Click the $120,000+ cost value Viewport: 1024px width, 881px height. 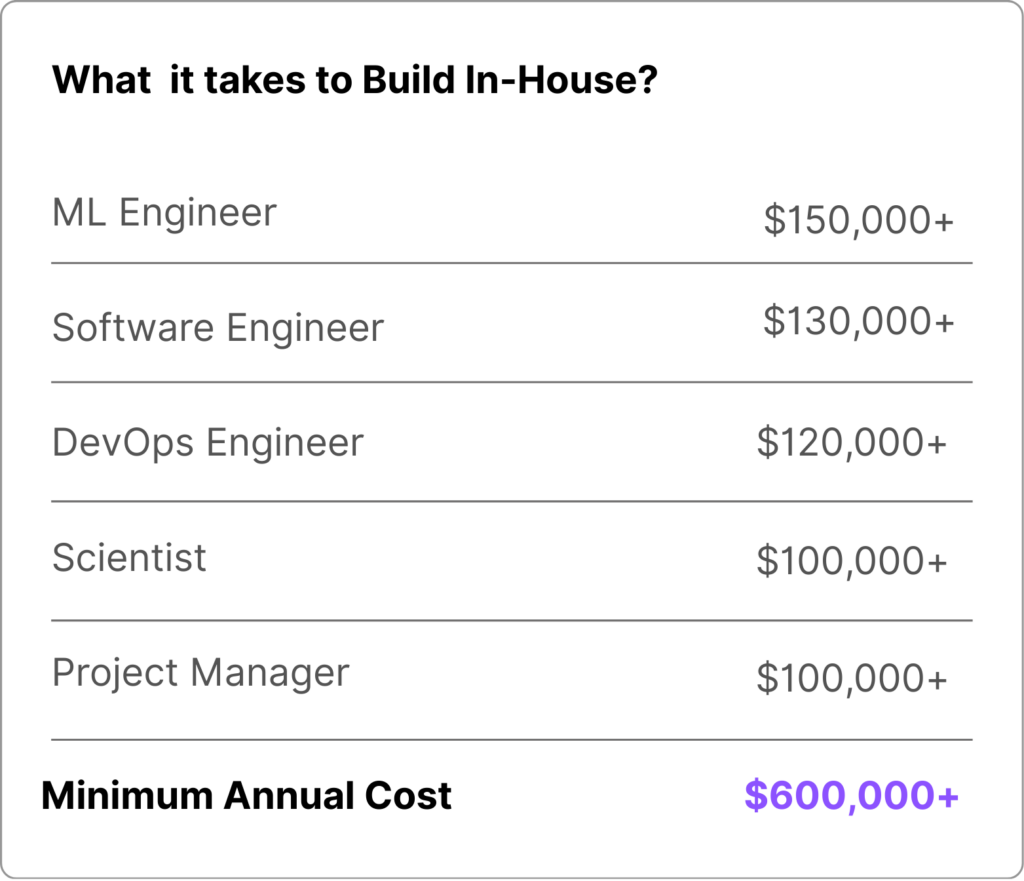851,442
